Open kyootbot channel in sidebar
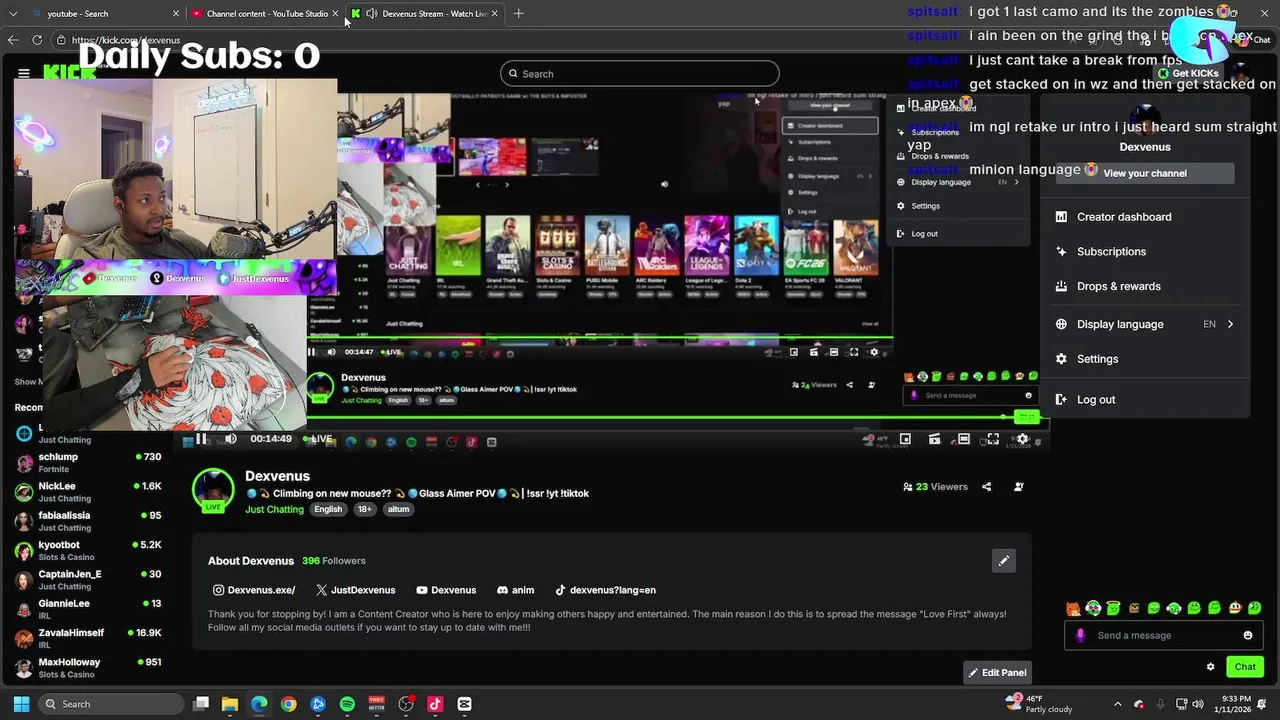This screenshot has width=1280, height=720. coord(88,551)
